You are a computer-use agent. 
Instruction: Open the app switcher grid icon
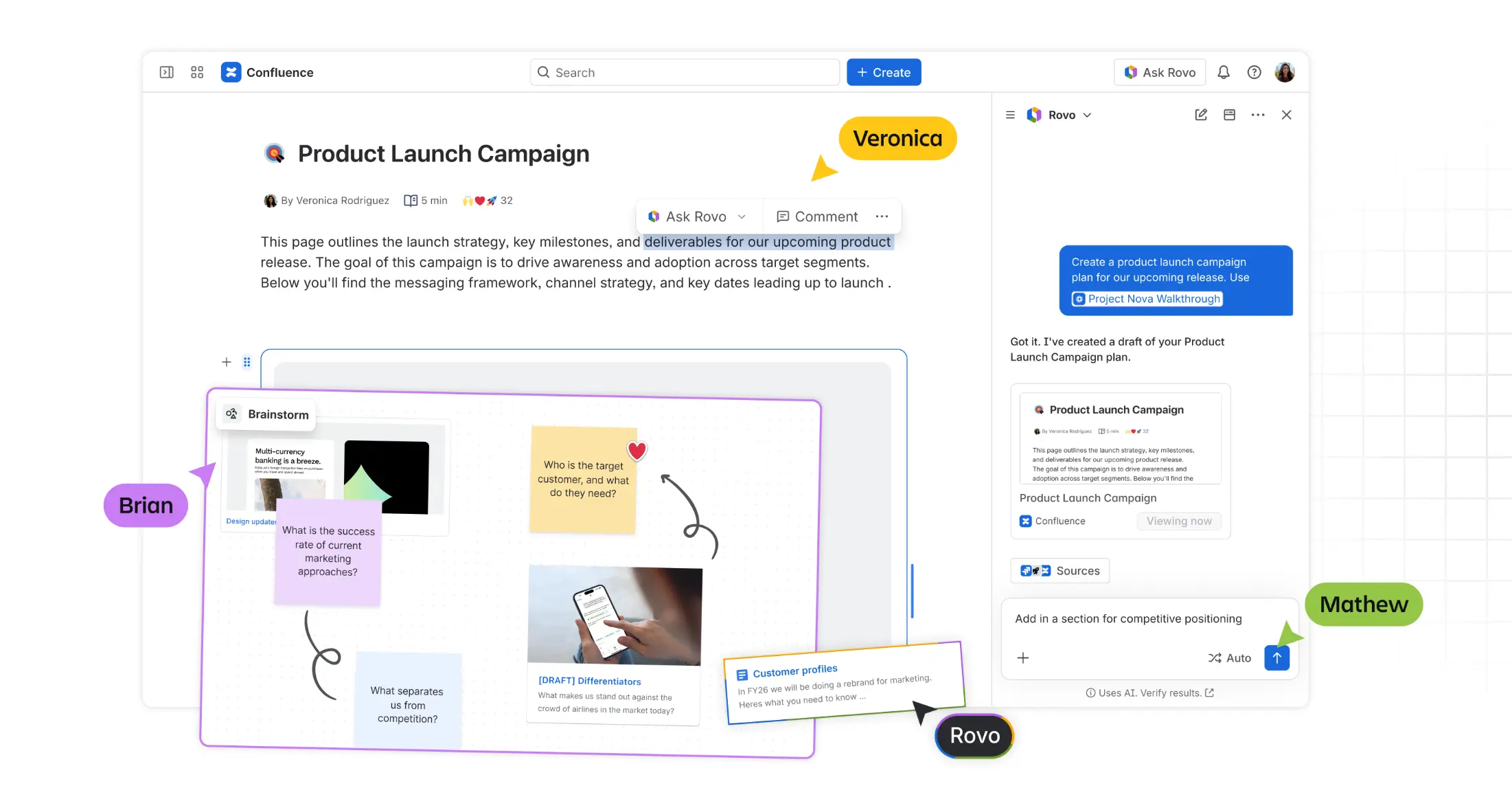click(197, 72)
